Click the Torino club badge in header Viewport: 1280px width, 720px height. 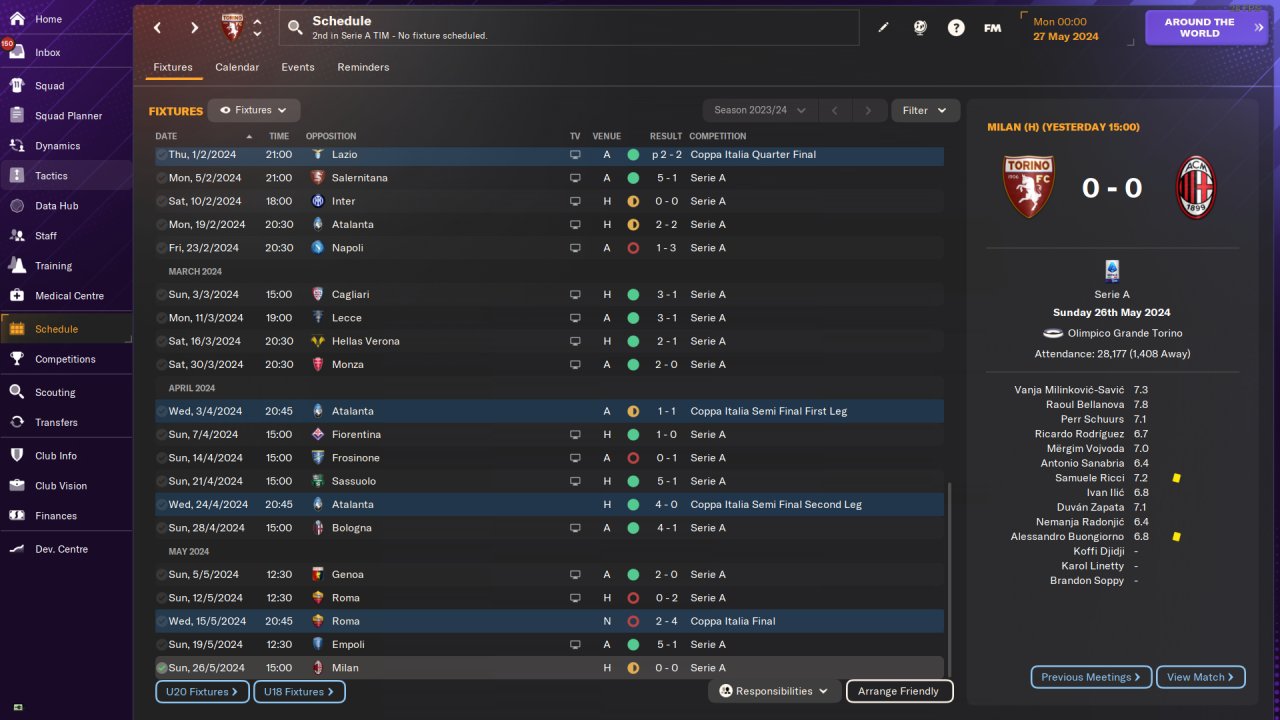(x=232, y=27)
